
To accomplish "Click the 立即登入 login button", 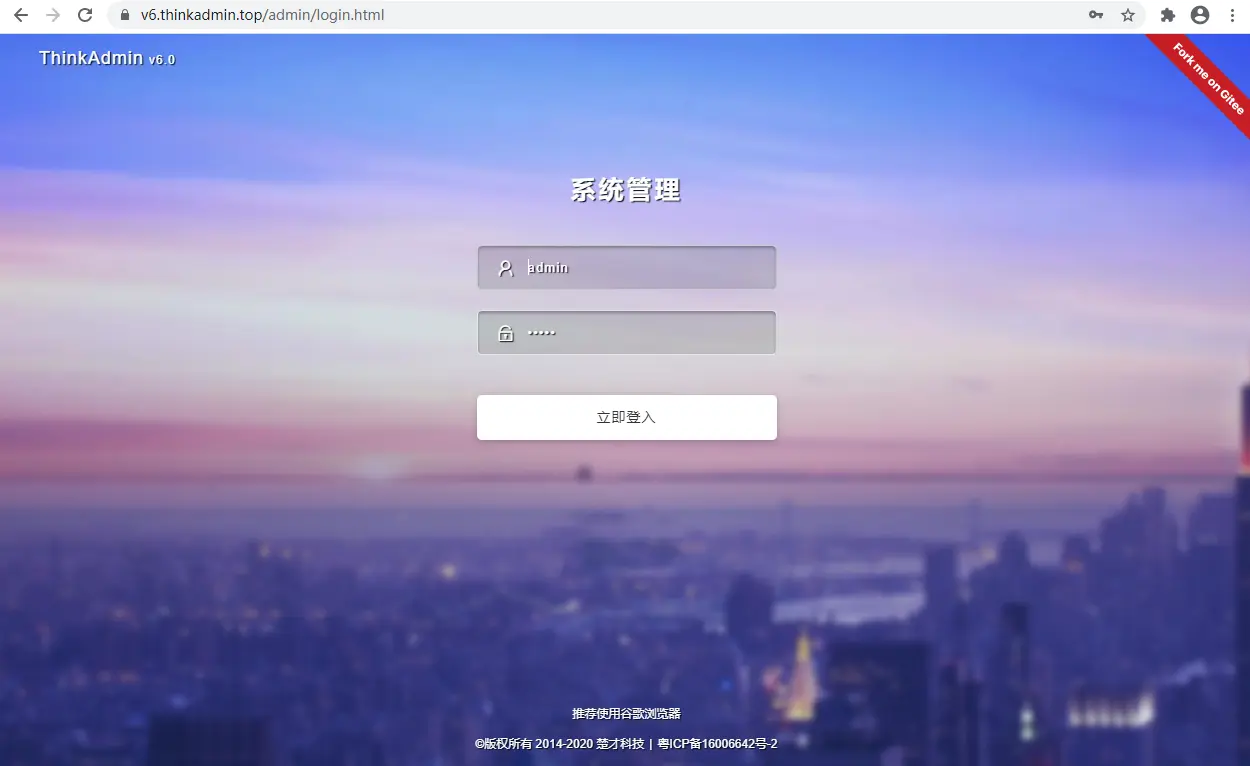I will (x=627, y=417).
